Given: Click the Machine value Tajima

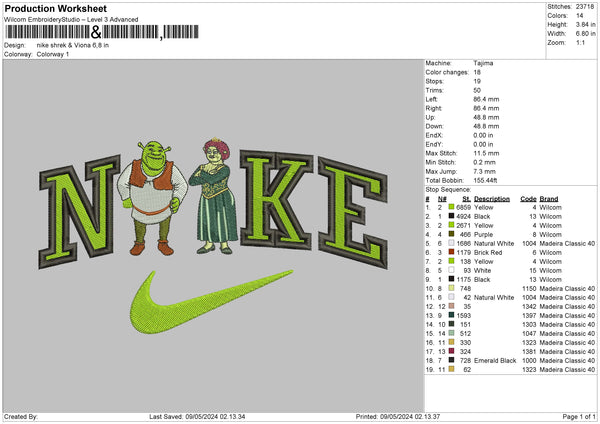Looking at the screenshot, I should coord(483,63).
